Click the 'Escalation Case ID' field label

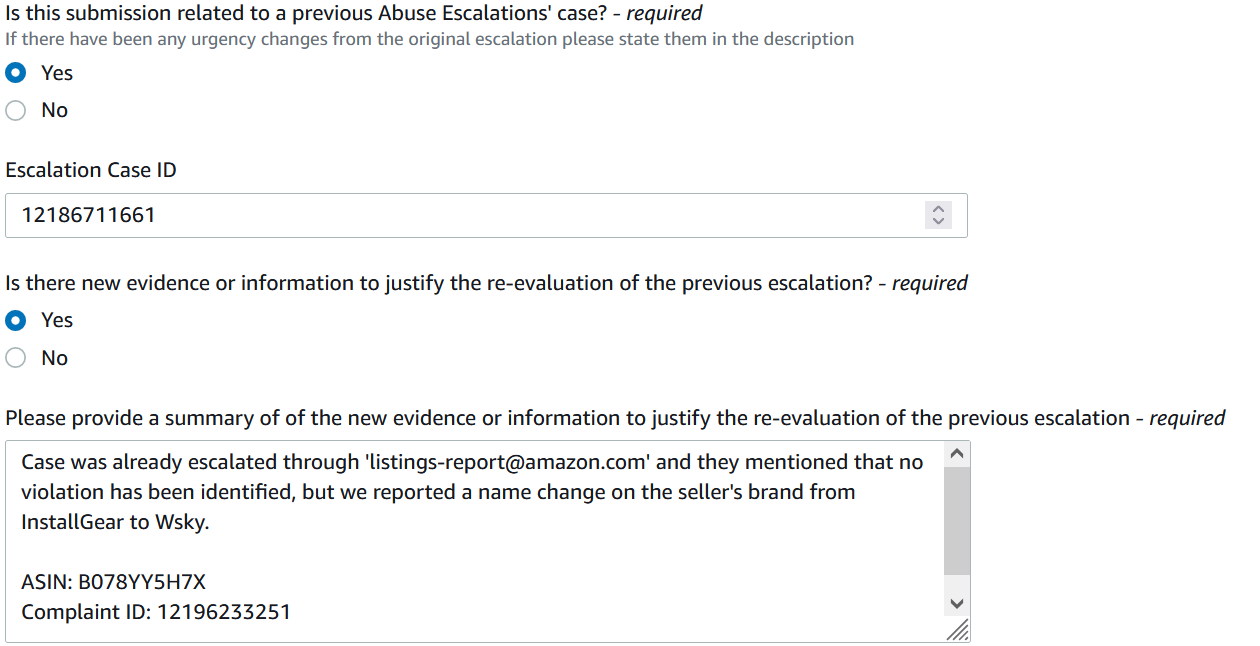tap(91, 170)
